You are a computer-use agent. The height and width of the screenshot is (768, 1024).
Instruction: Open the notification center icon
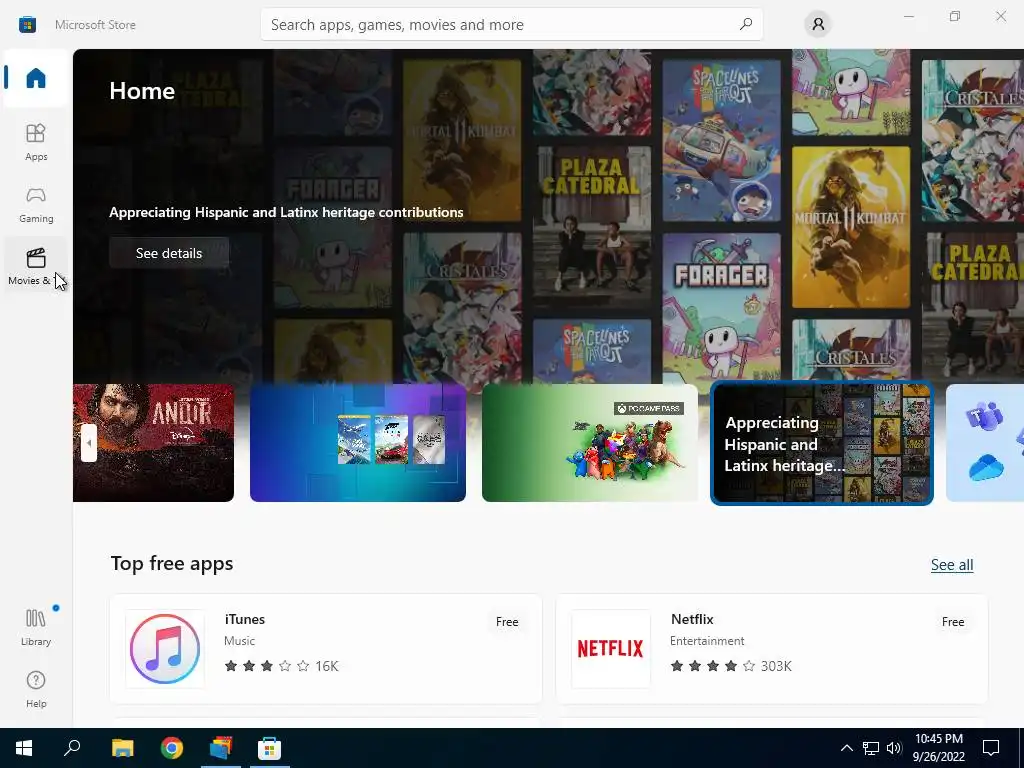(991, 748)
